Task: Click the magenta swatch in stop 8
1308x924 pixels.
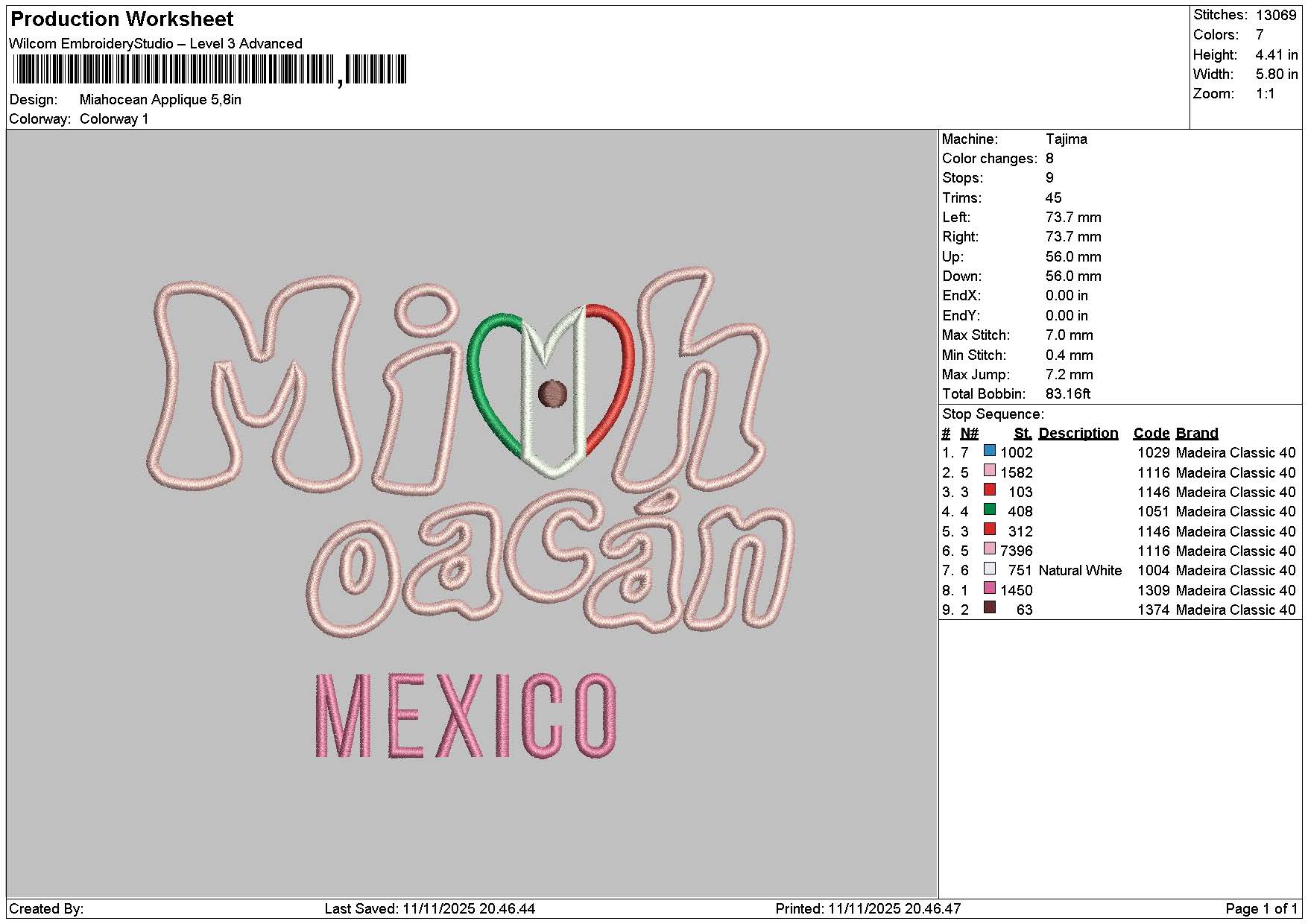Action: point(990,589)
